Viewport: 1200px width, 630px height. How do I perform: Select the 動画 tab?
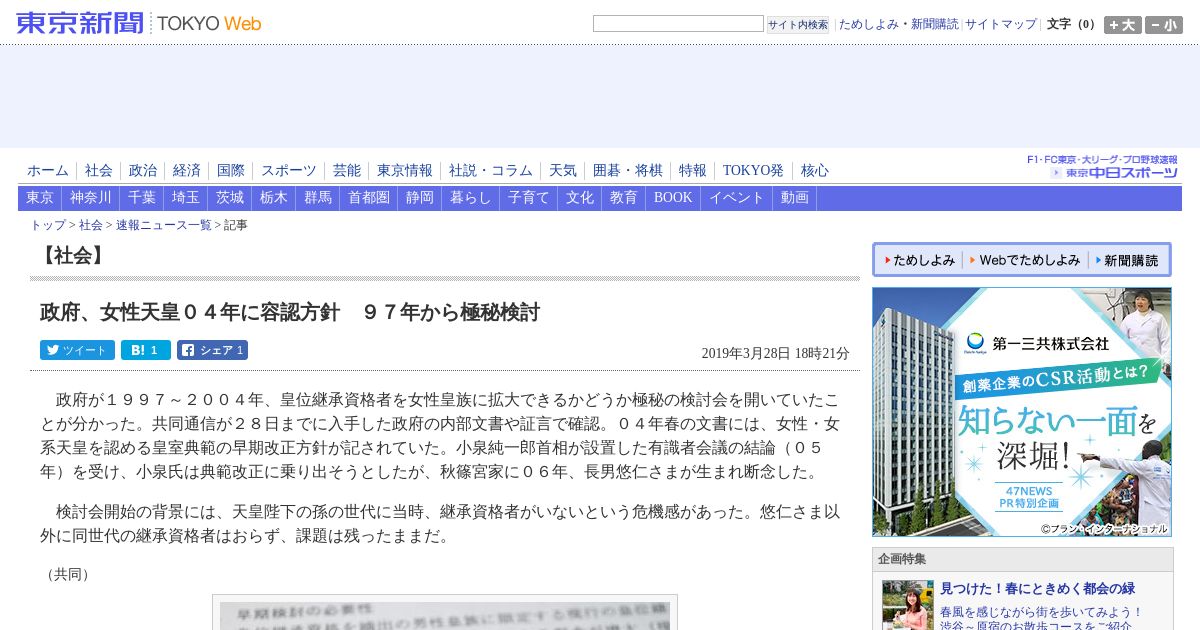pyautogui.click(x=795, y=198)
